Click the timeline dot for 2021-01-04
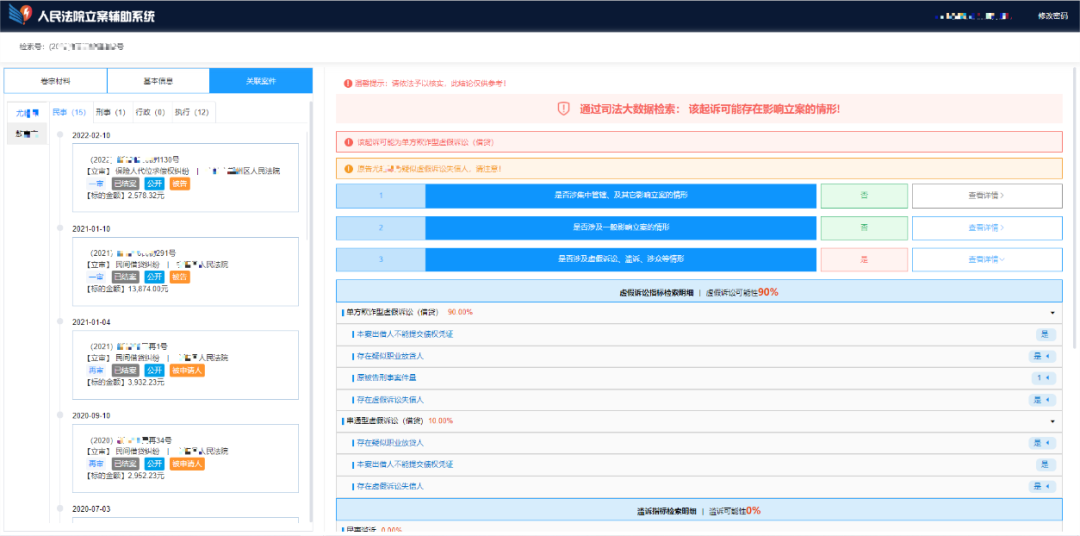Viewport: 1080px width, 536px height. click(61, 322)
